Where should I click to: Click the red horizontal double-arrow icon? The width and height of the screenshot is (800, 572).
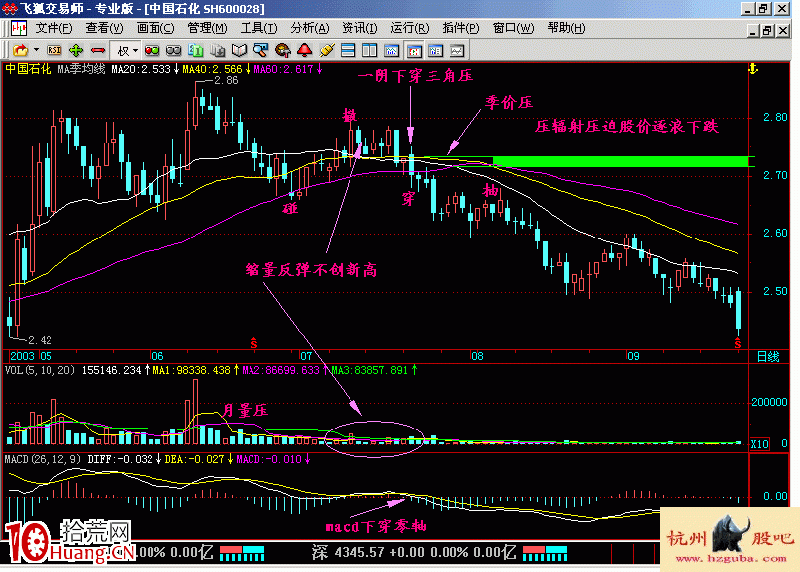click(97, 50)
